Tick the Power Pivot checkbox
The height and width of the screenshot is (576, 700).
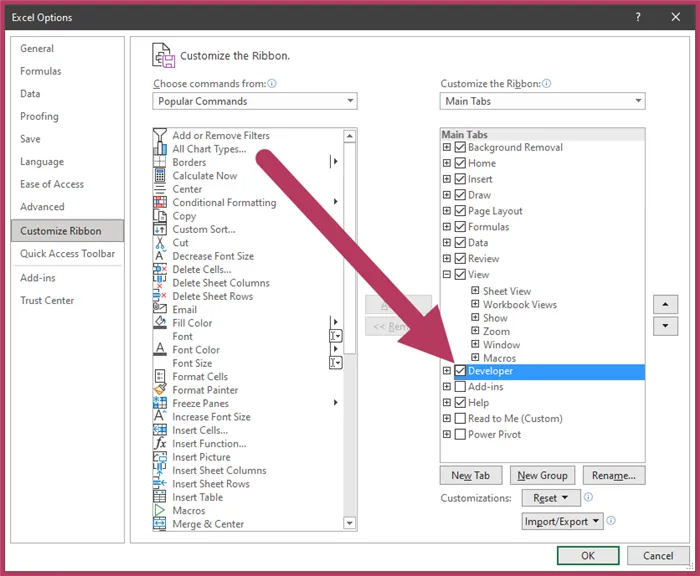click(x=460, y=435)
